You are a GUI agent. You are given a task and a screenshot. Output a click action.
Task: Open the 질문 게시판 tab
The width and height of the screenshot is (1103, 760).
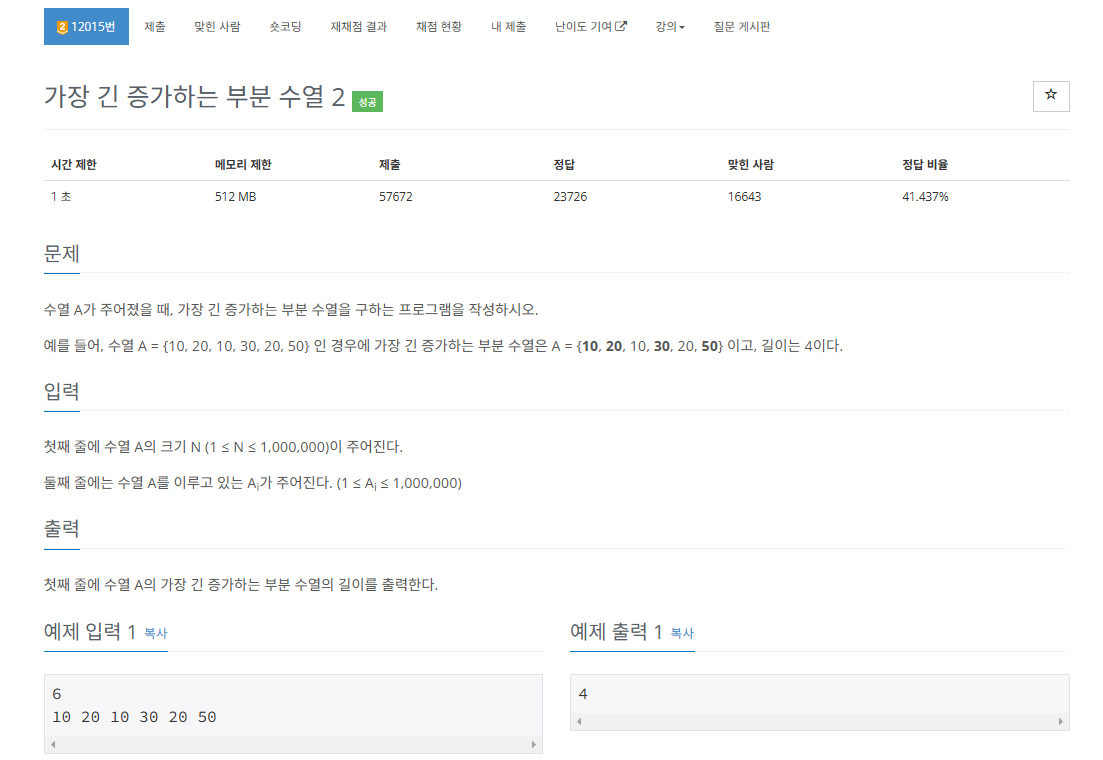[x=741, y=27]
